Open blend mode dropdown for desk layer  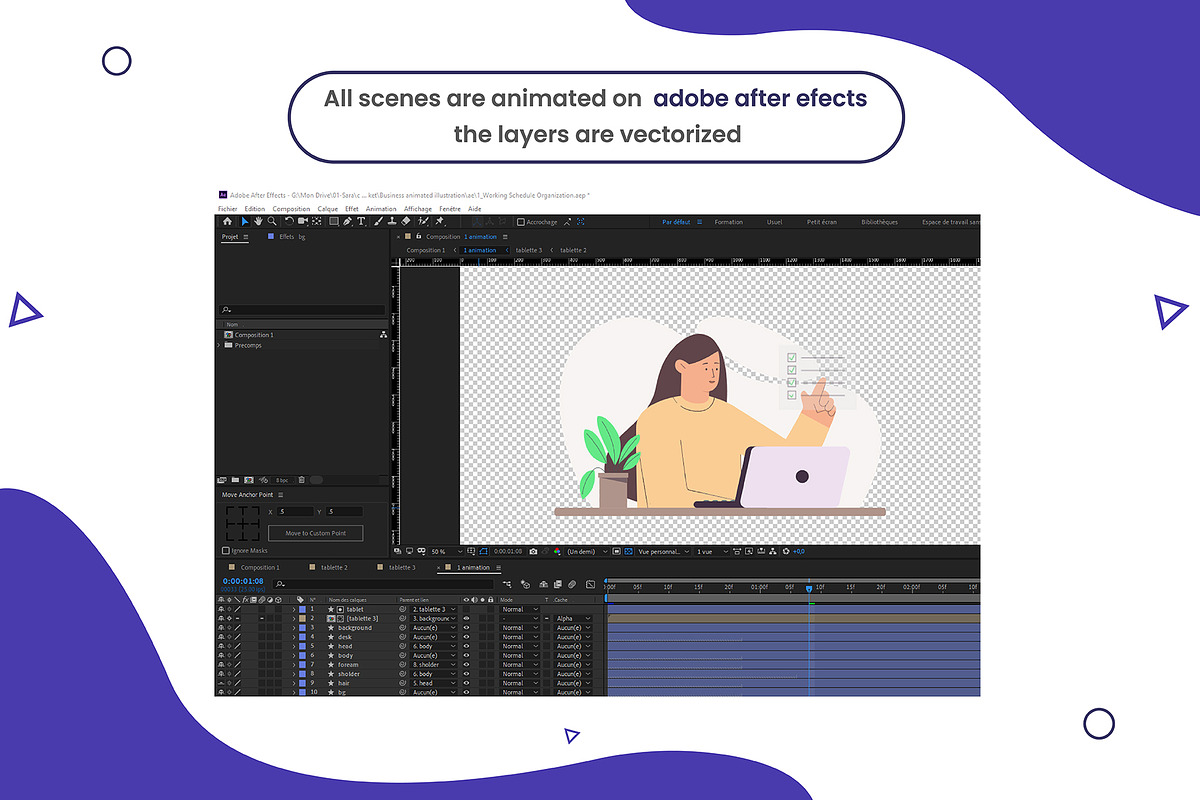[519, 637]
